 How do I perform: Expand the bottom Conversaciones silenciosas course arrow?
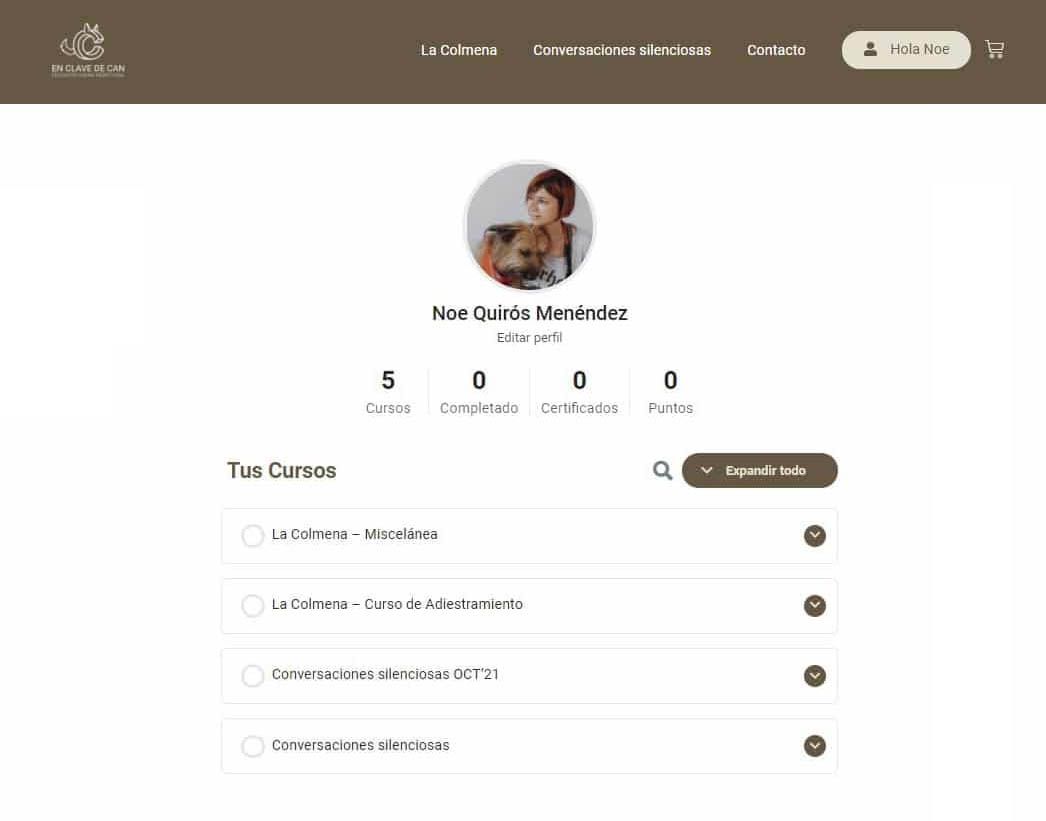click(815, 746)
